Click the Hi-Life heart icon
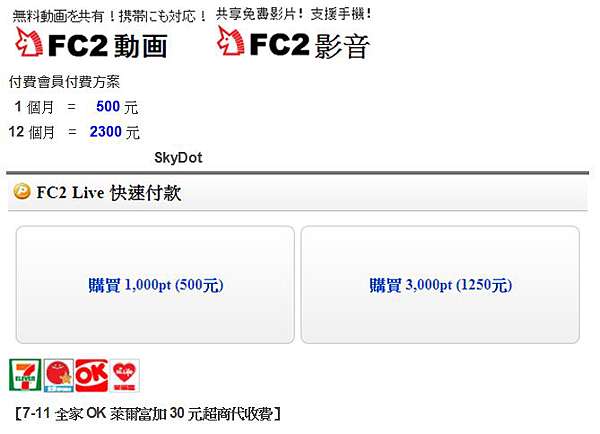600x434 pixels. pos(124,376)
